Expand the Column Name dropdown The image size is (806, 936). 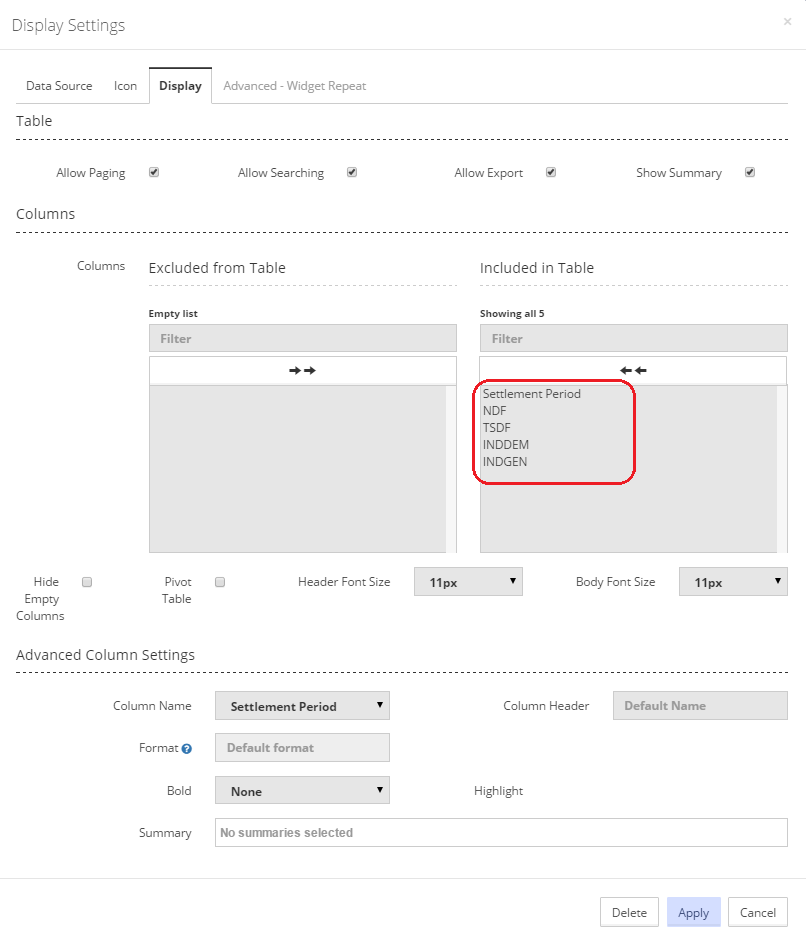click(x=302, y=706)
